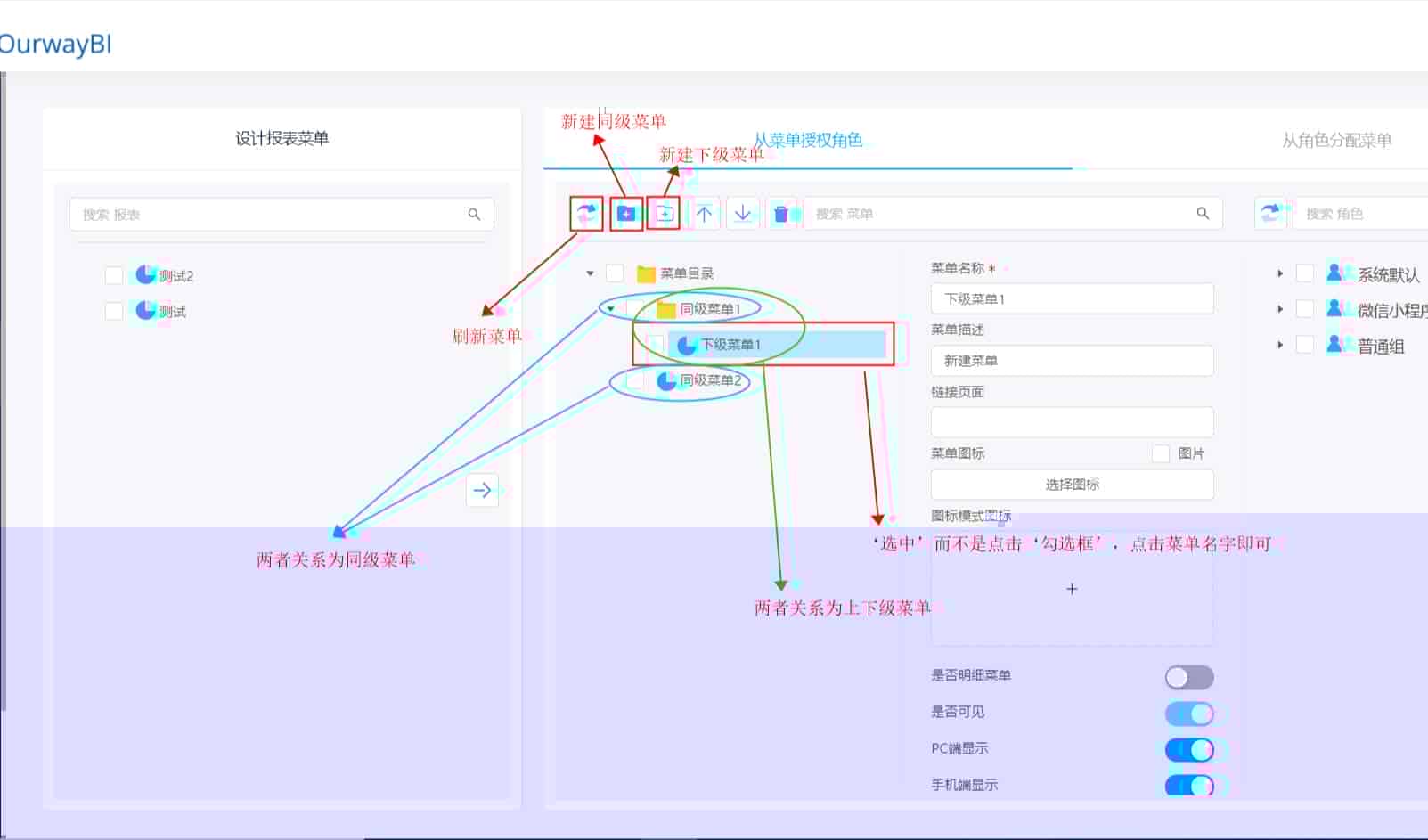Screen dimensions: 1428x840
Task: Collapse the 菜单目录 tree node
Action: tap(590, 273)
